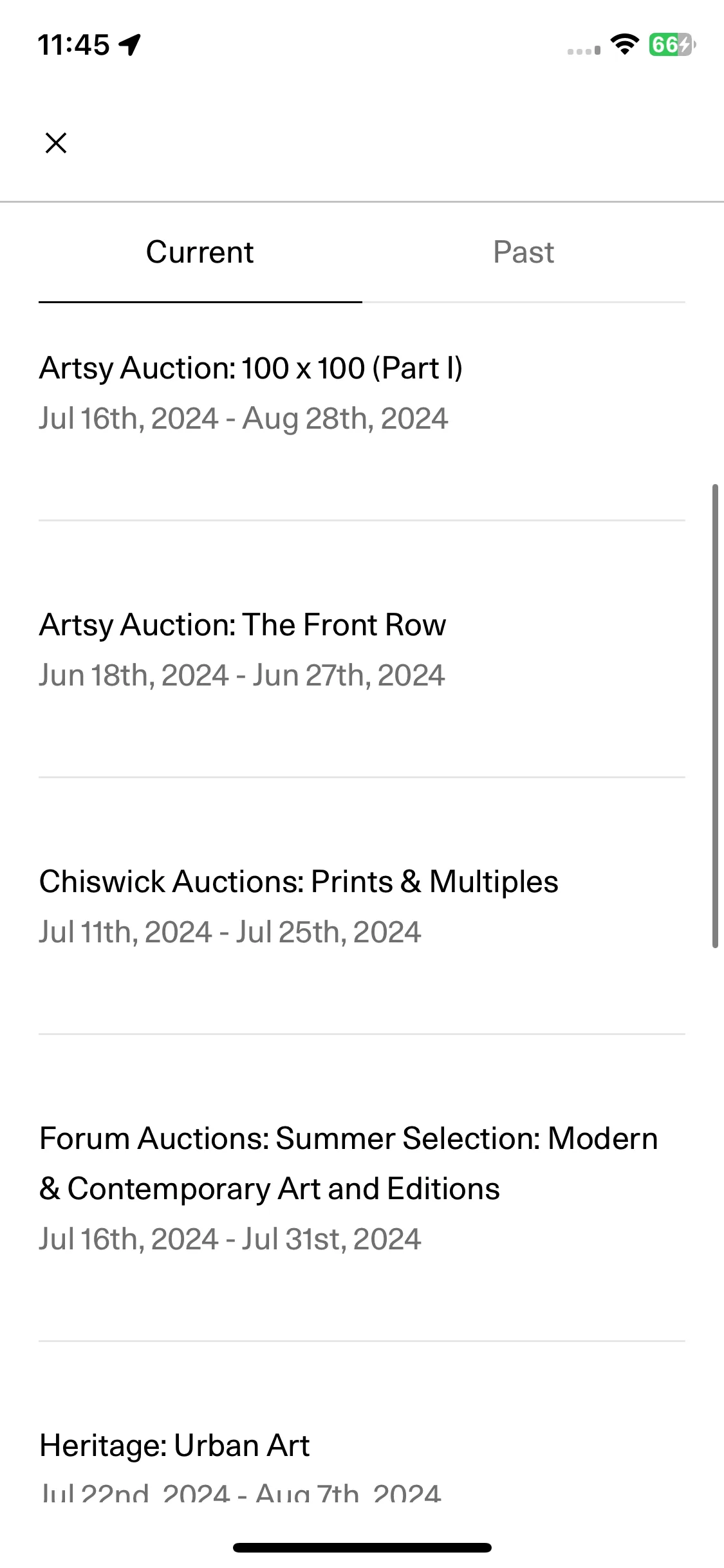Click the vertical scrollbar indicator
The width and height of the screenshot is (724, 1568).
715,716
